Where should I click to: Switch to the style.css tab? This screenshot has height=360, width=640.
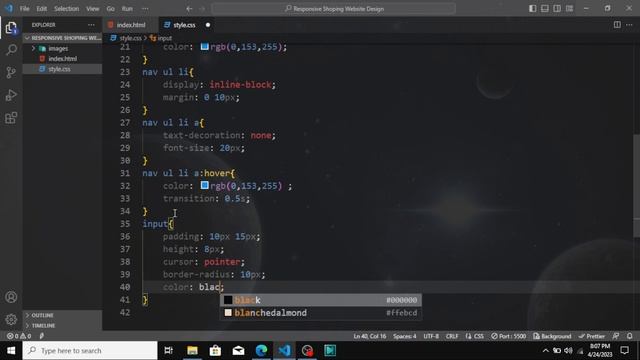[x=184, y=25]
